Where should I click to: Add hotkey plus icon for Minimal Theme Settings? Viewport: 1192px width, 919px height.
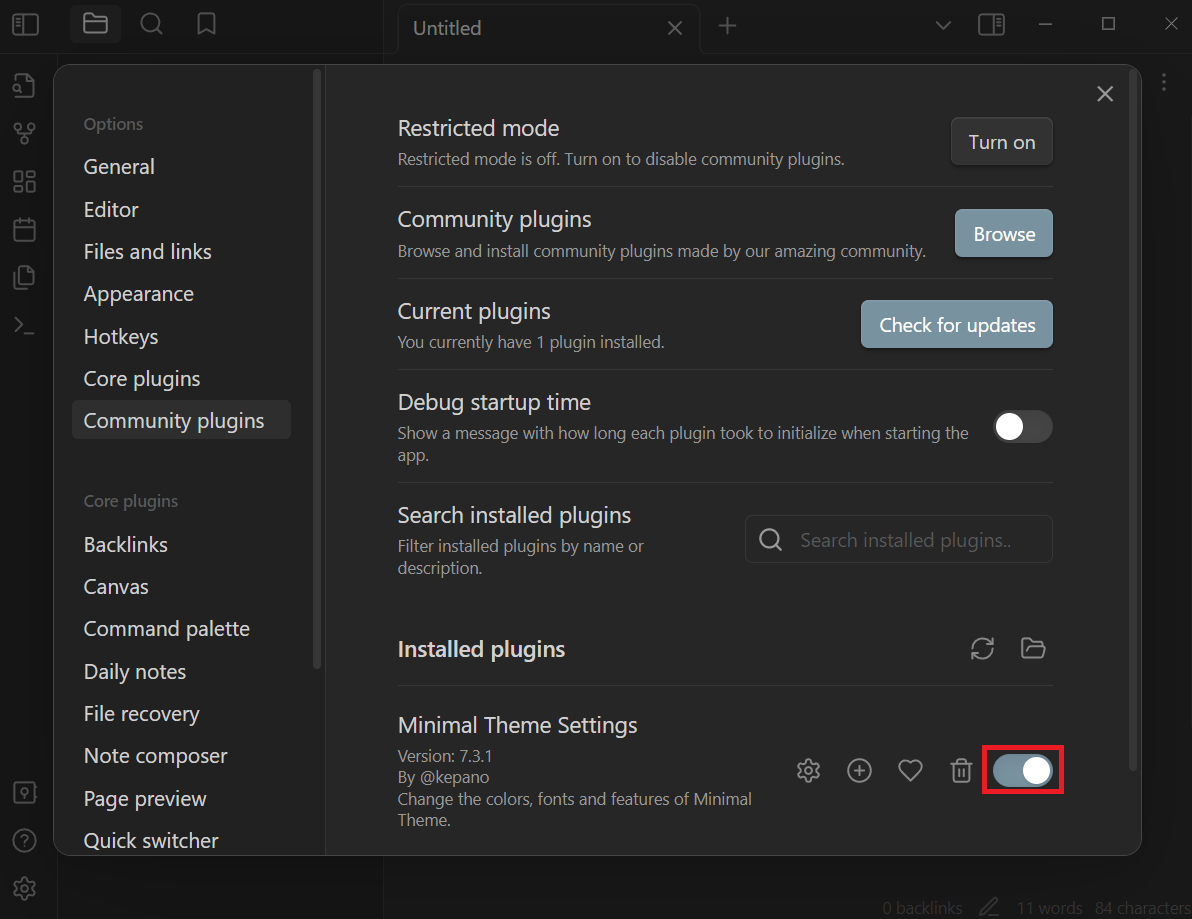tap(859, 771)
